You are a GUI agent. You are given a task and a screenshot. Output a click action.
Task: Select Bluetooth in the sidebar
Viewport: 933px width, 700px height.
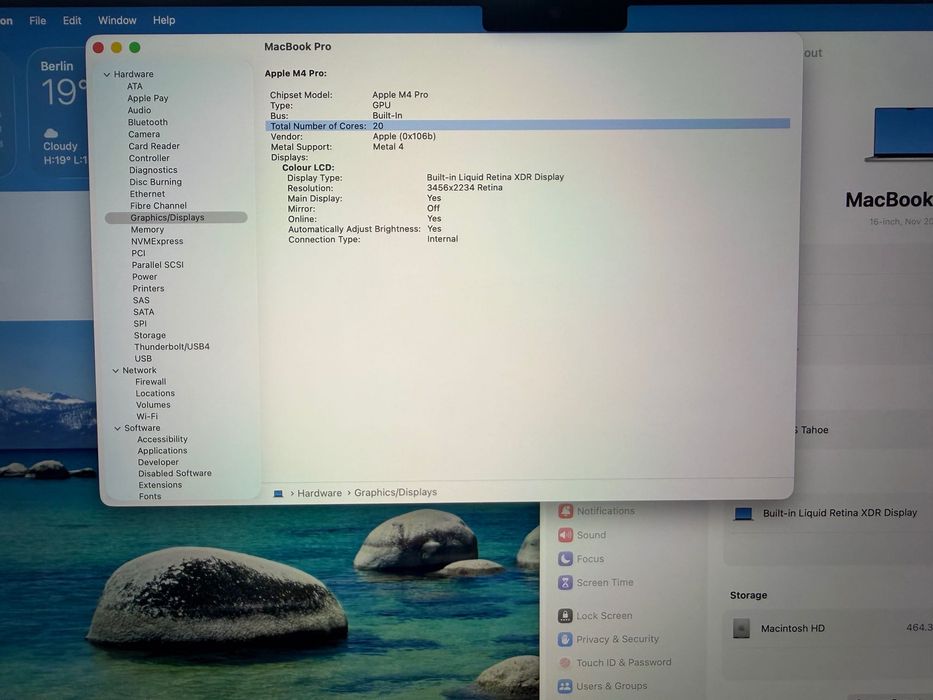point(148,122)
